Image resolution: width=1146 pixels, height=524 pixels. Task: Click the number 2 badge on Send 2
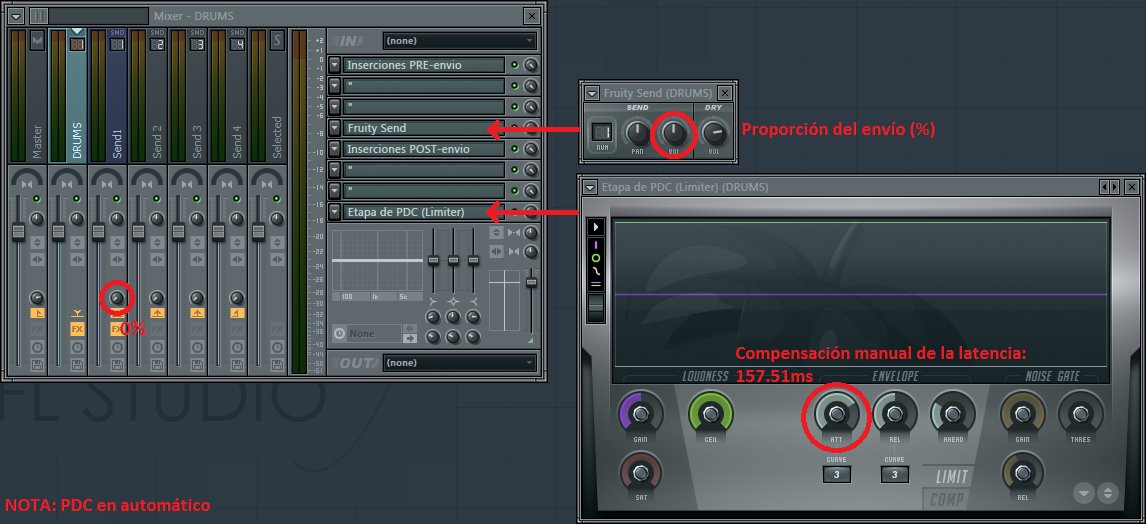157,45
